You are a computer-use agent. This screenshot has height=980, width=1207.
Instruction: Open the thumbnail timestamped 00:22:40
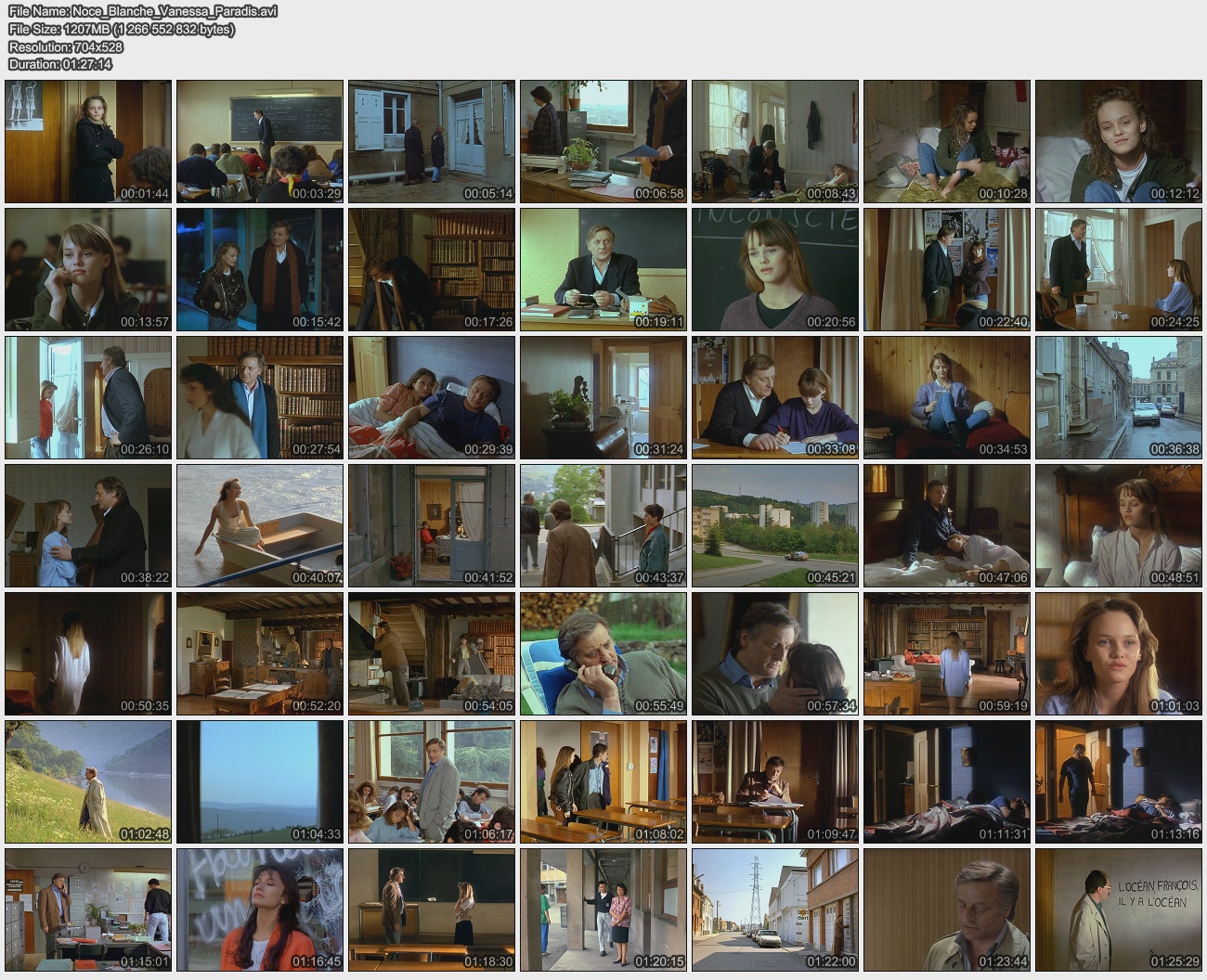tap(947, 269)
